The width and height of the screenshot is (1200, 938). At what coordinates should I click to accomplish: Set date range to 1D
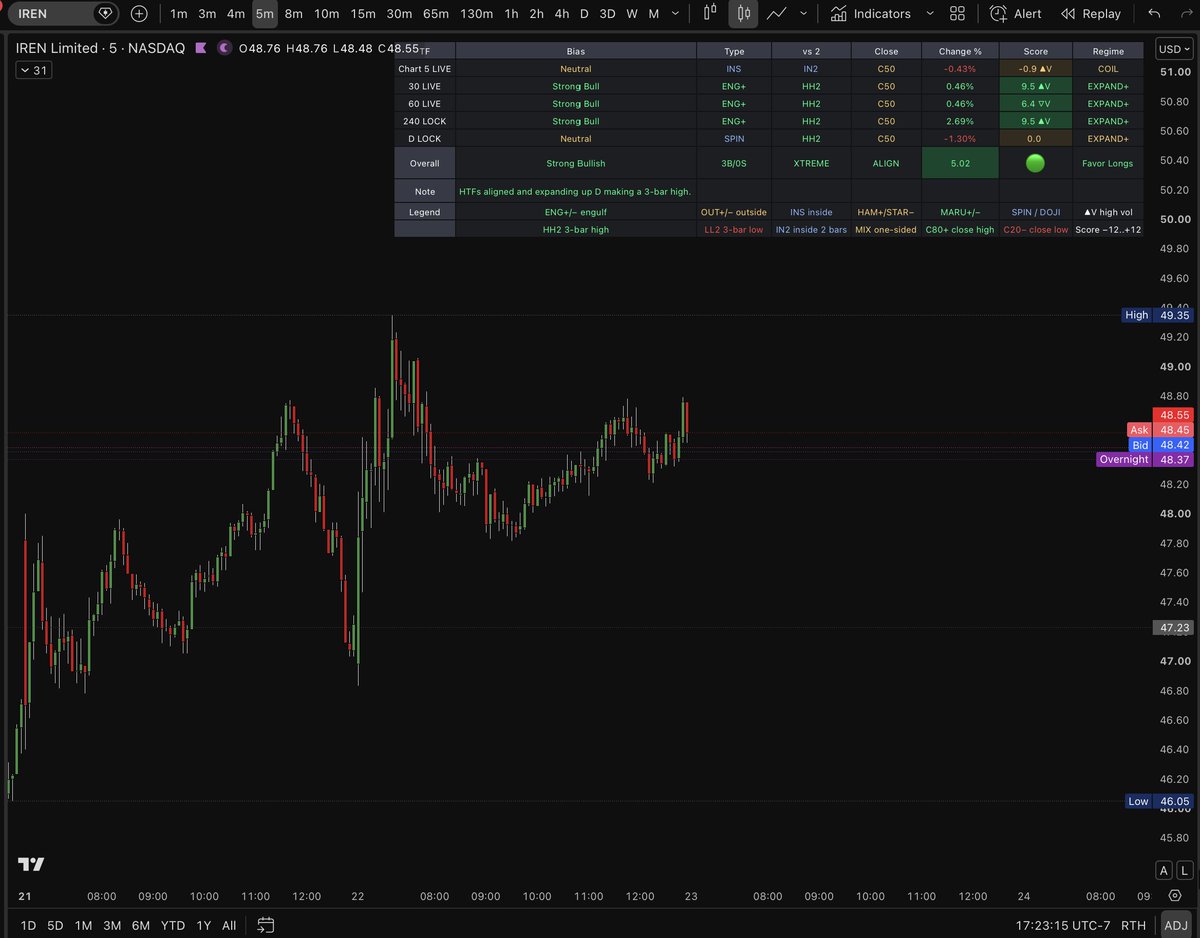click(28, 925)
